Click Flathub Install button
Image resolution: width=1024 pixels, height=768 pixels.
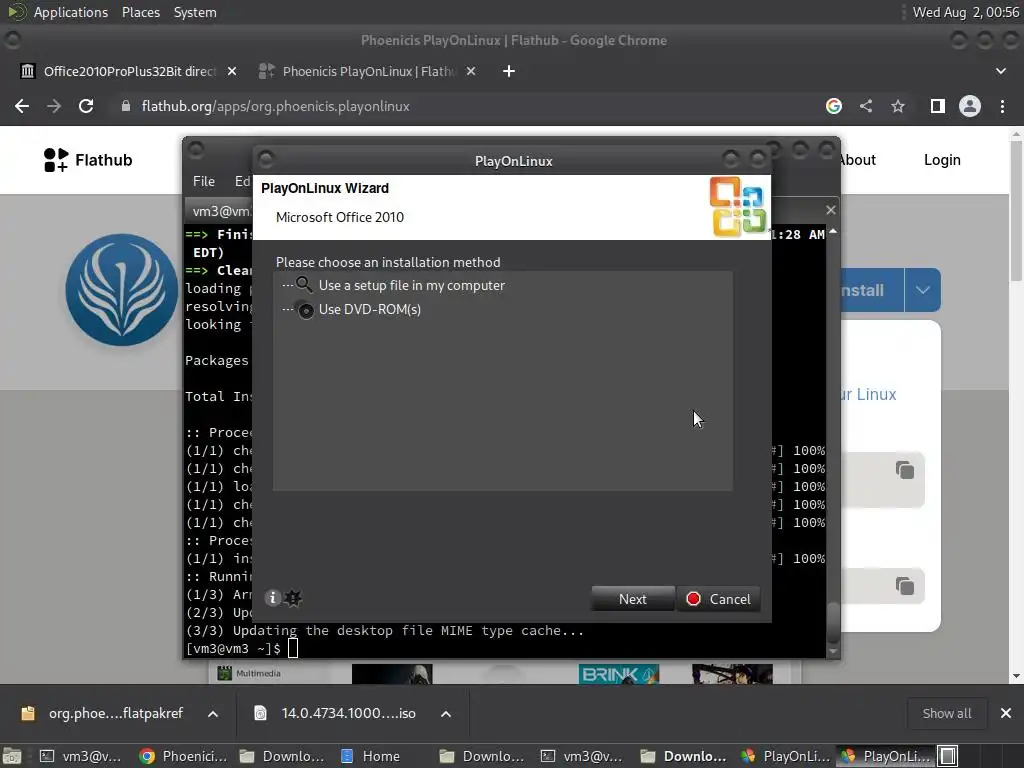pos(872,290)
